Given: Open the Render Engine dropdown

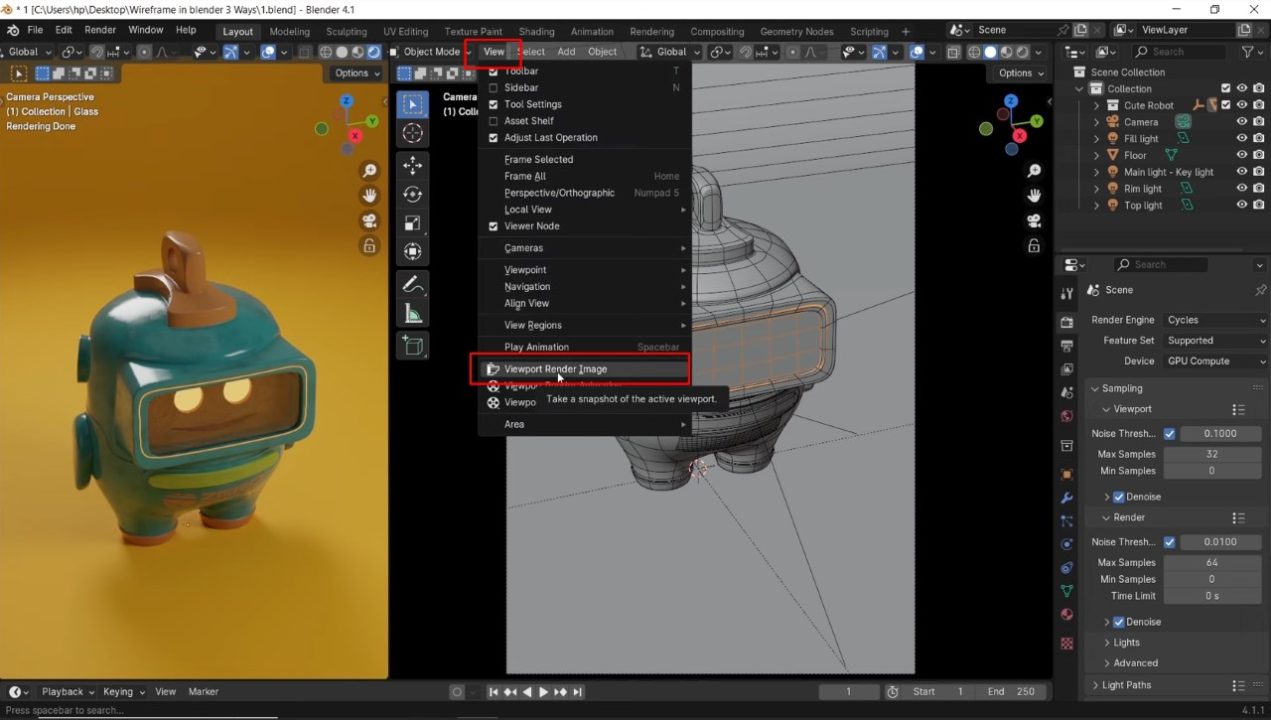Looking at the screenshot, I should pos(1215,320).
